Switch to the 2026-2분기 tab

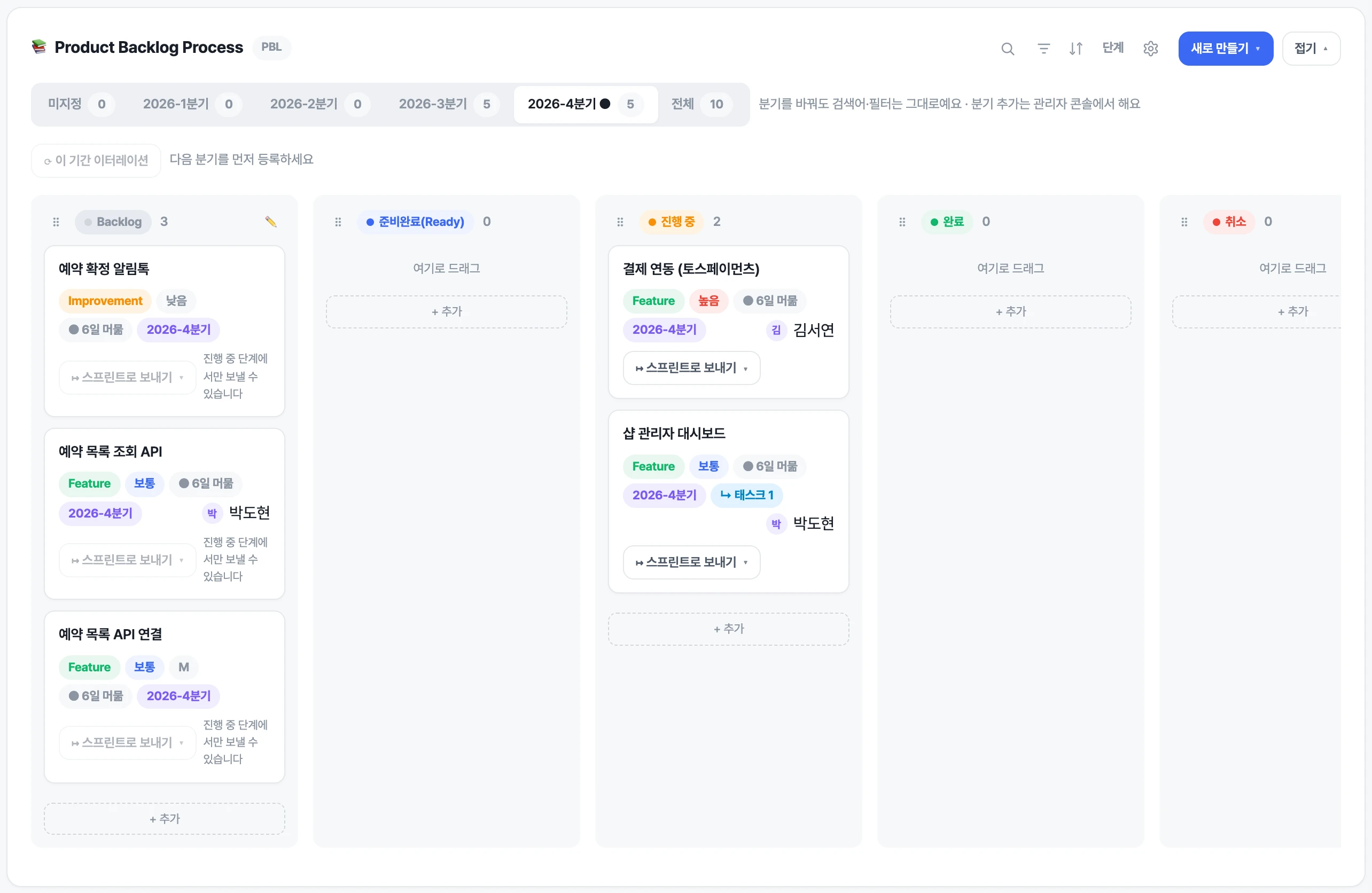pos(319,104)
